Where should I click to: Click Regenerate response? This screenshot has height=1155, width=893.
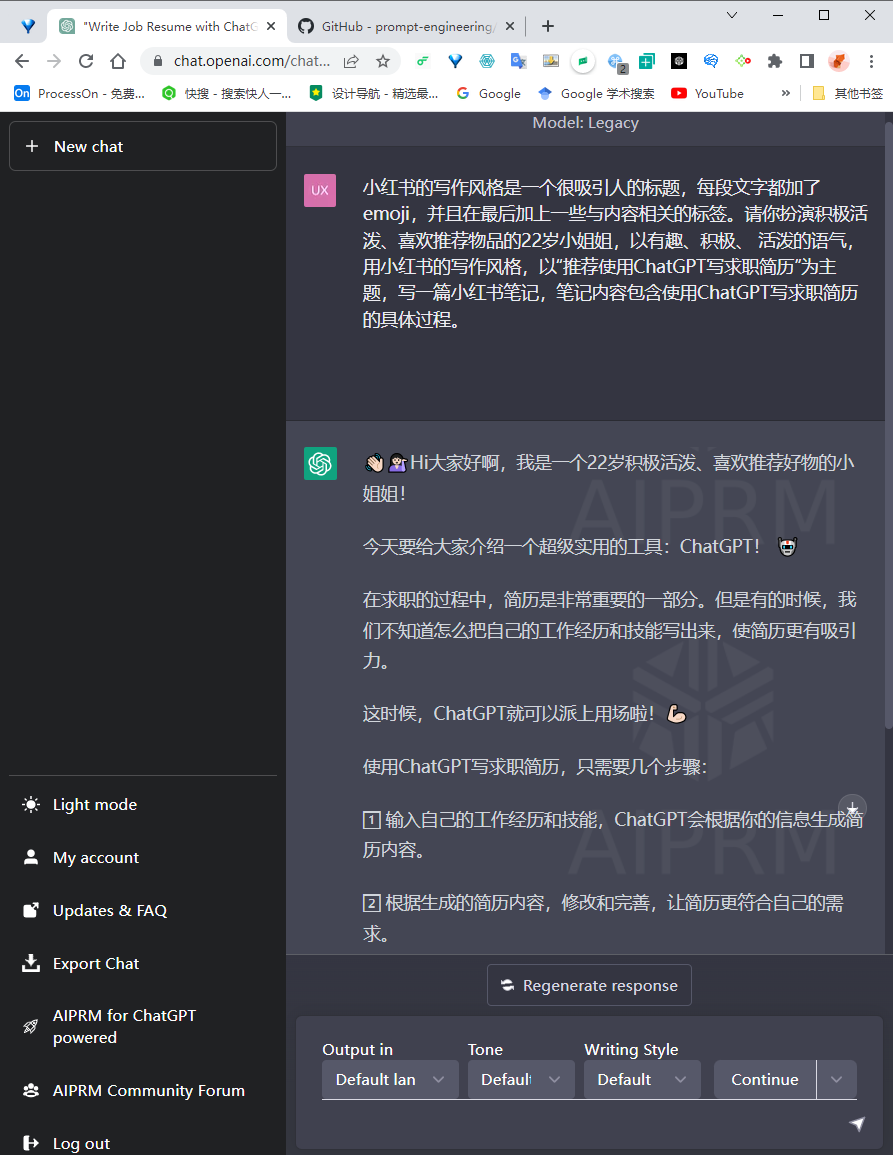[x=589, y=985]
